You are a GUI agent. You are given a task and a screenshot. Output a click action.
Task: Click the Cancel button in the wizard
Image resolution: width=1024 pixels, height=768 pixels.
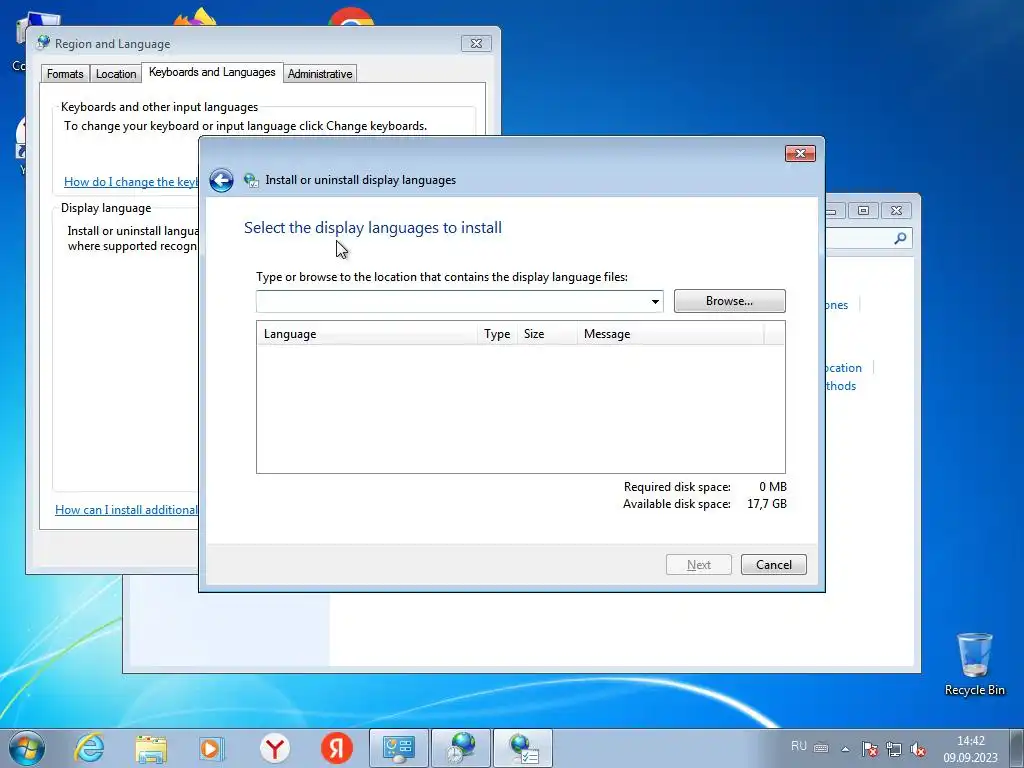pyautogui.click(x=774, y=565)
